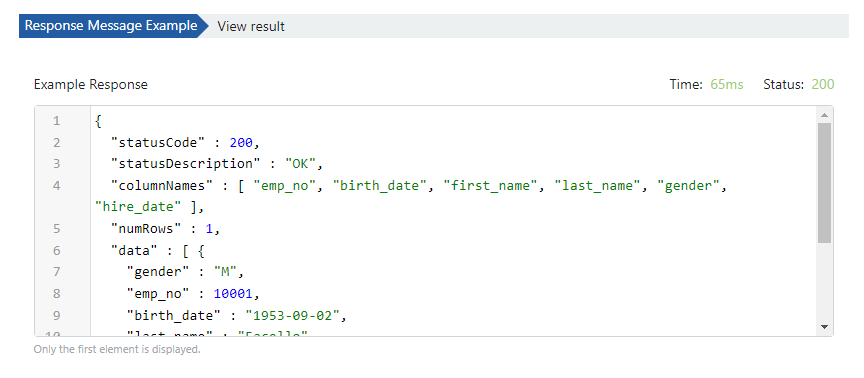Click the 200 value after statusCode

coord(241,143)
